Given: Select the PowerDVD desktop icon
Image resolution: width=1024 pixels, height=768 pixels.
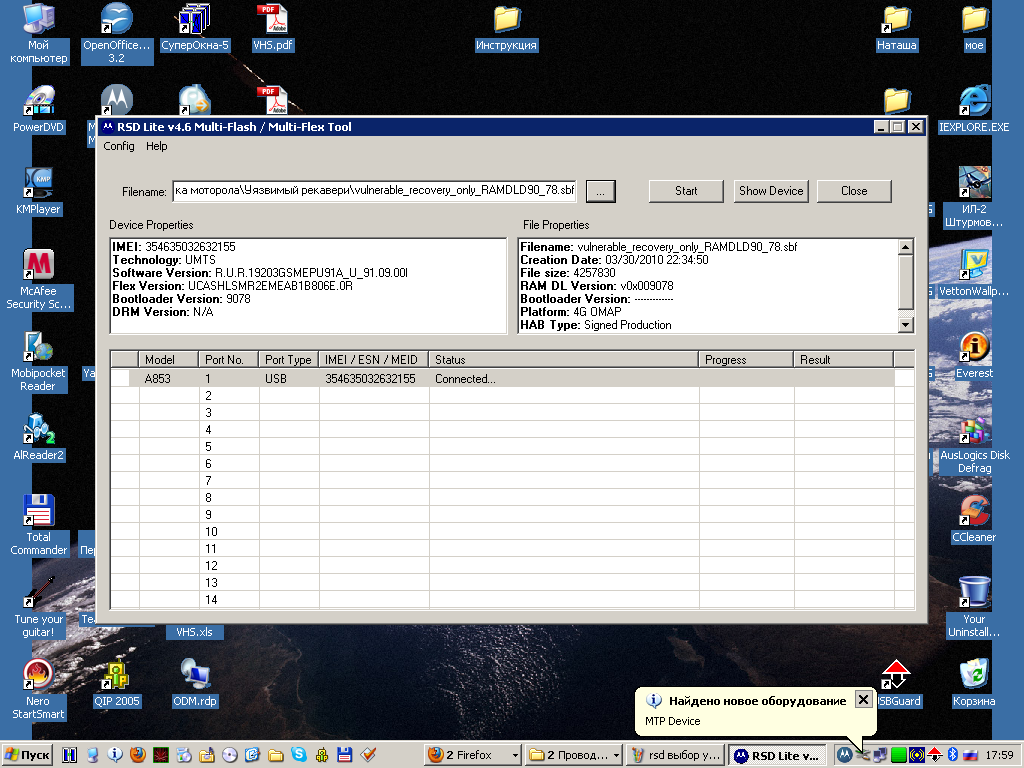Looking at the screenshot, I should 39,109.
